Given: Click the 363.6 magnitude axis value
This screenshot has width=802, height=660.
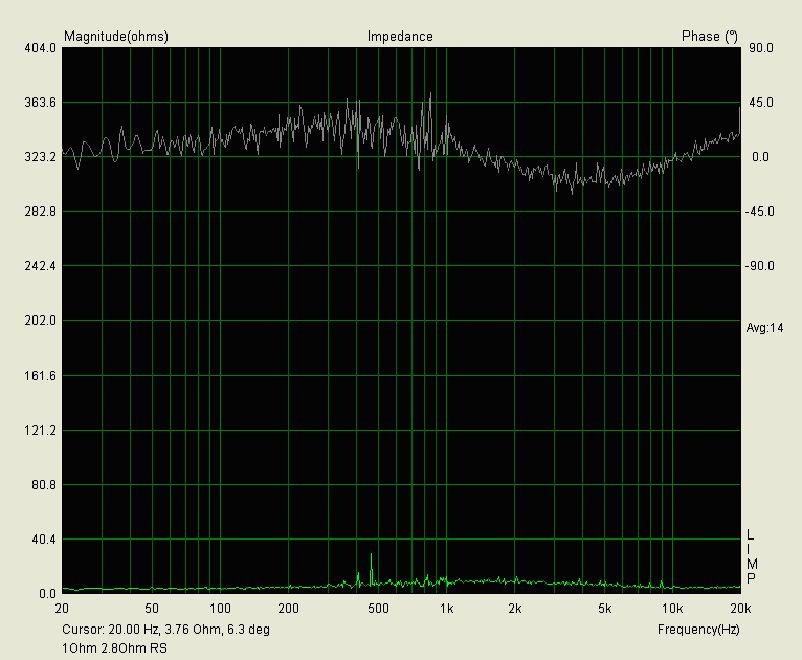Looking at the screenshot, I should click(x=40, y=102).
